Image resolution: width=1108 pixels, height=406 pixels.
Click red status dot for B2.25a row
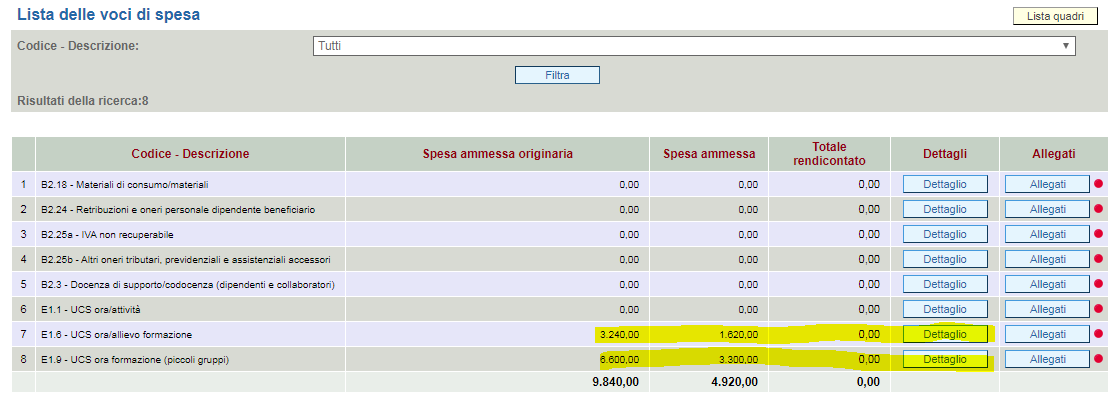tap(1096, 234)
